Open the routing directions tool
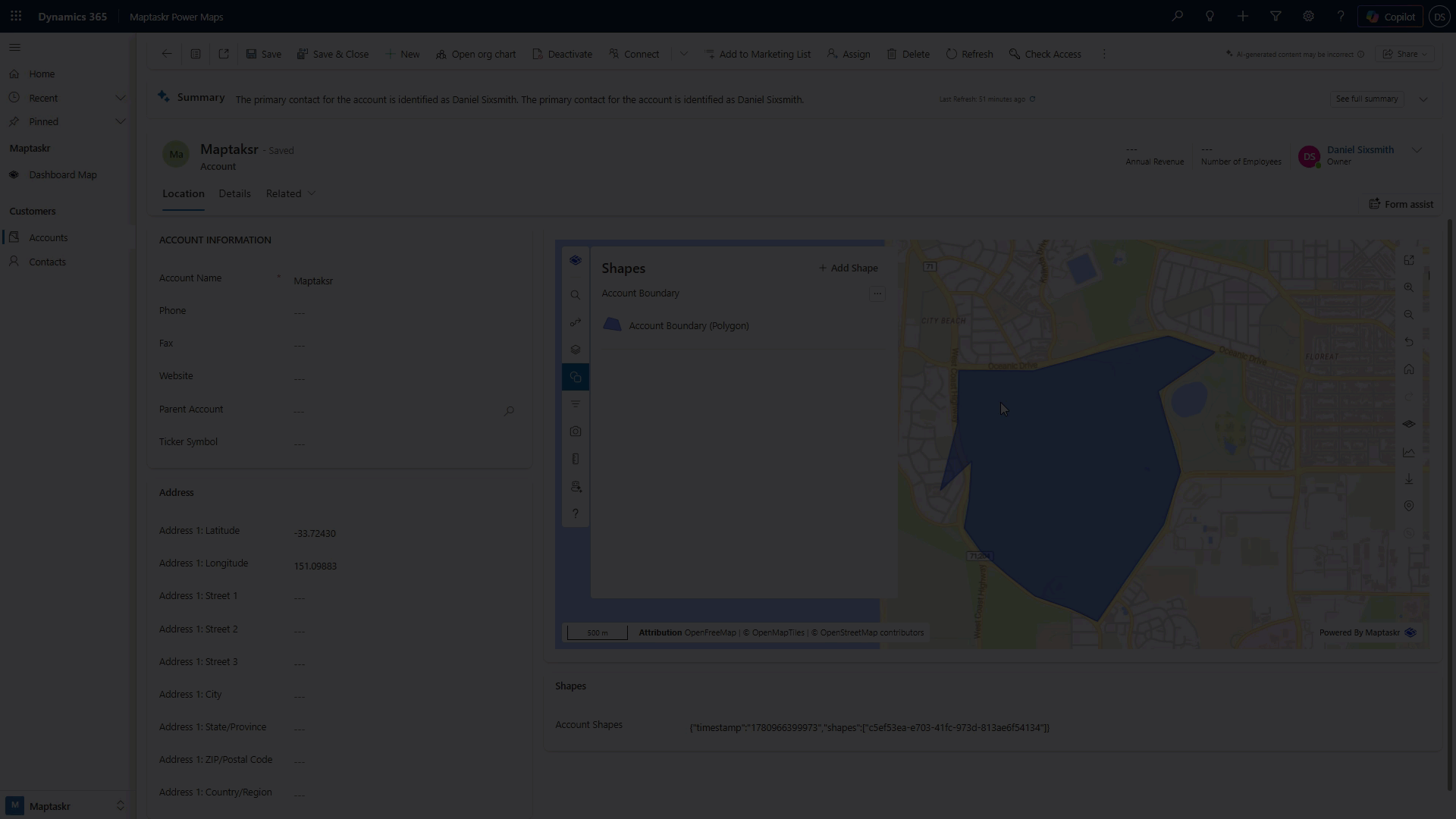 coord(576,322)
